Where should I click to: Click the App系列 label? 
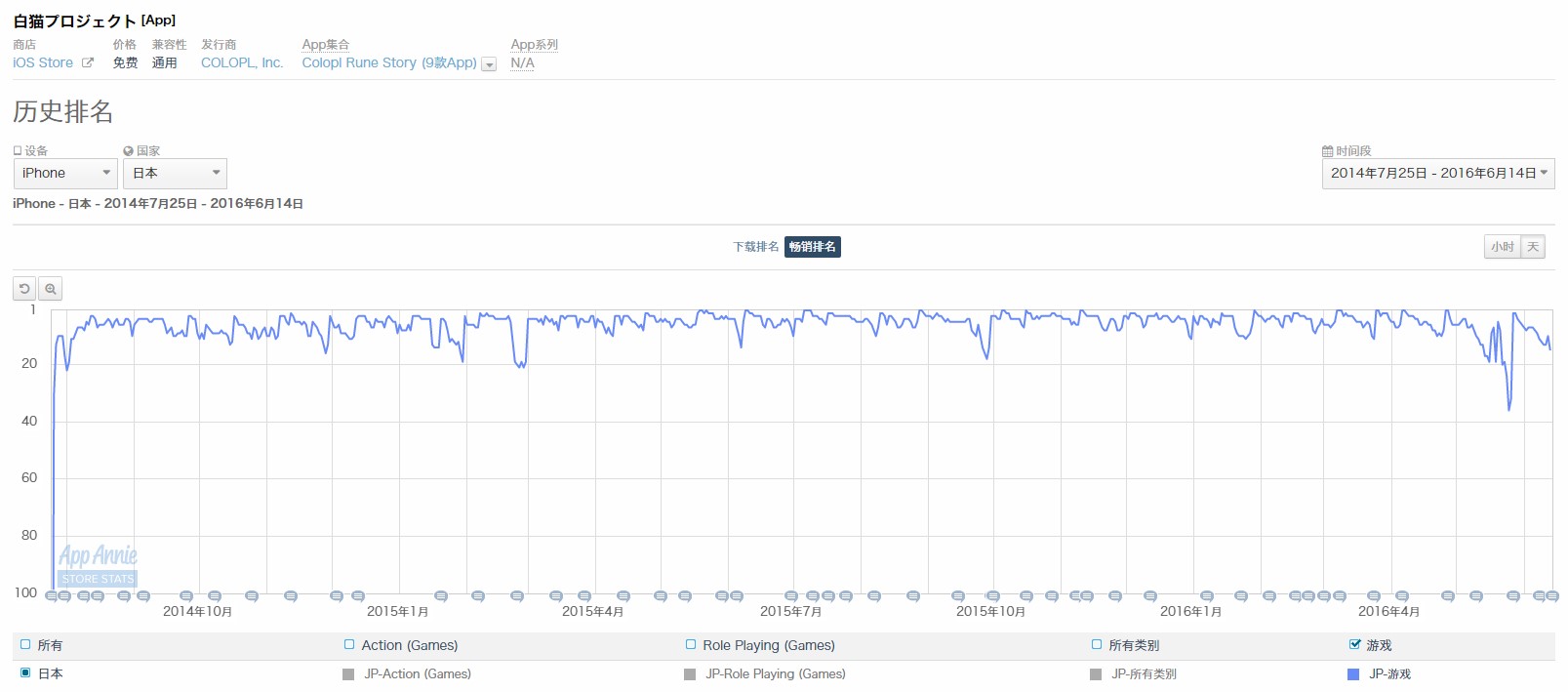(x=534, y=45)
